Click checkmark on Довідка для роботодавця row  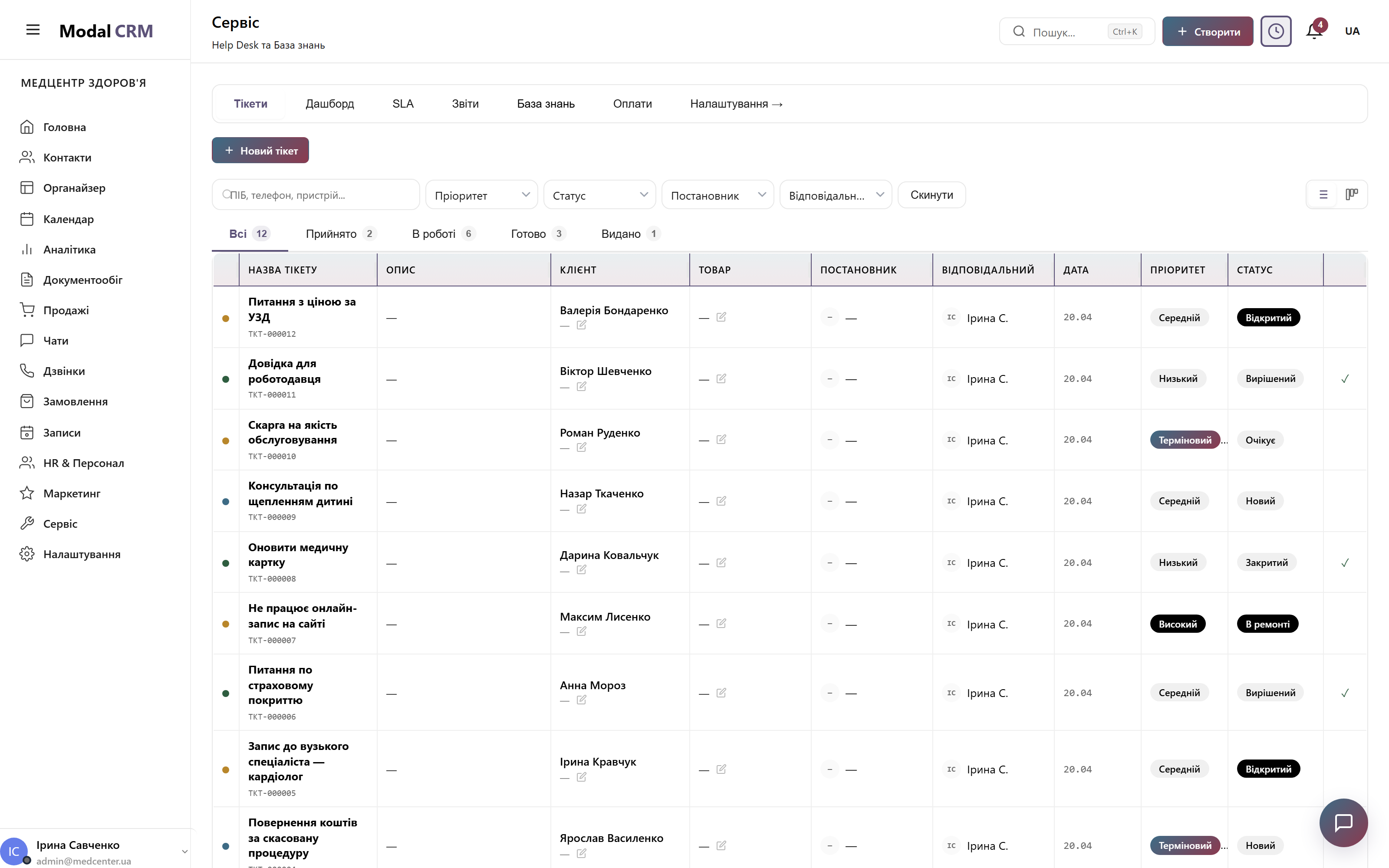1345,379
